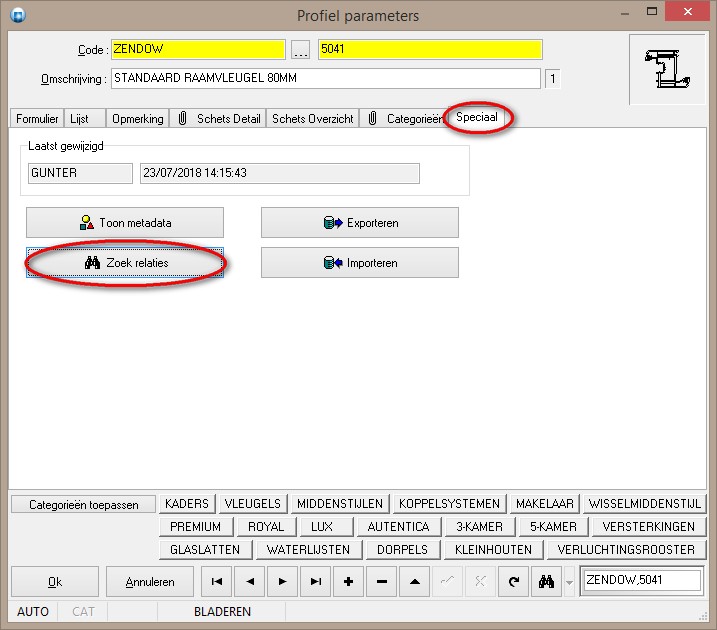Click the last modified date field

click(279, 173)
